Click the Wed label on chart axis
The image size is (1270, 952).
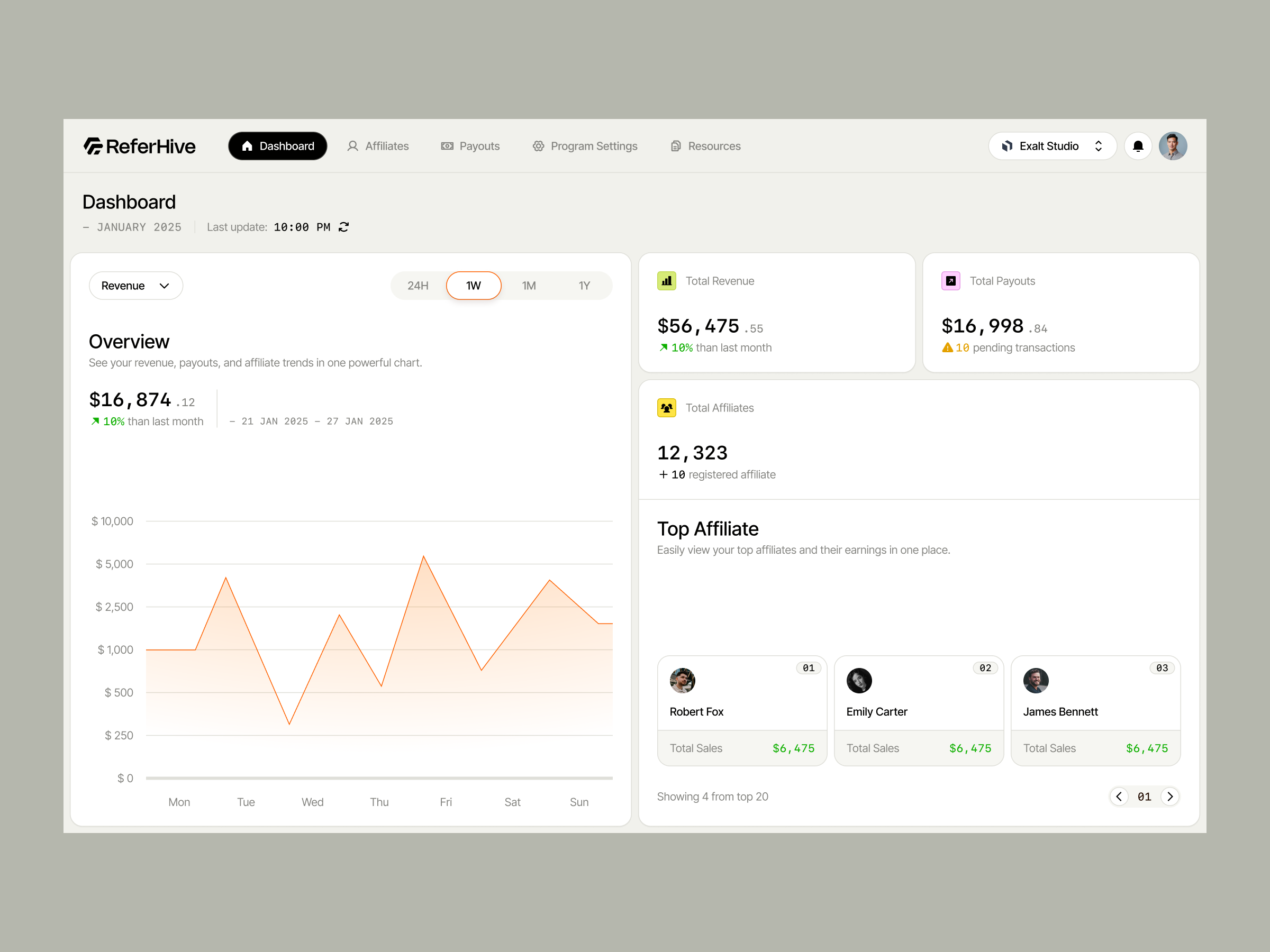(x=312, y=802)
